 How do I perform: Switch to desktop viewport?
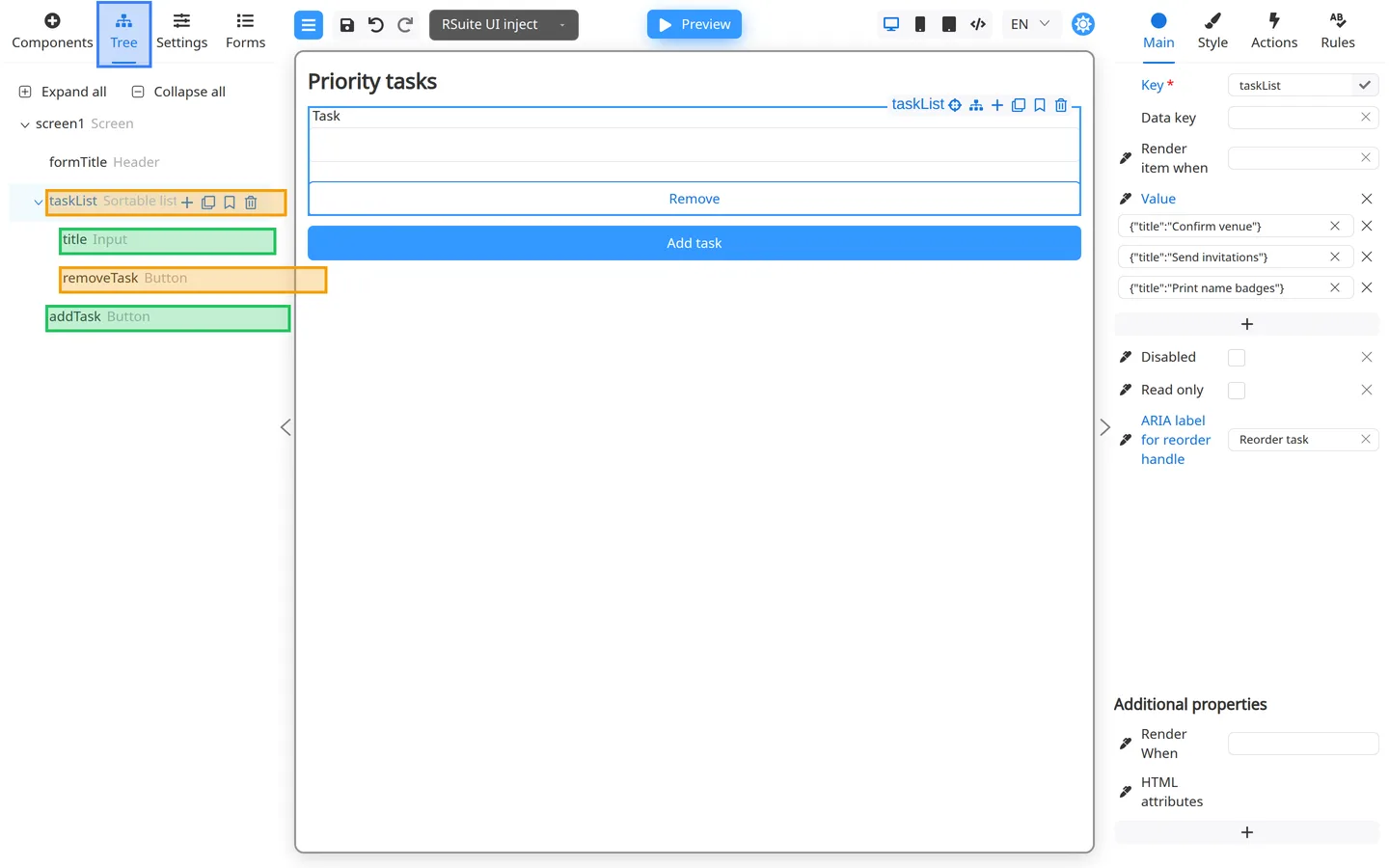pyautogui.click(x=891, y=24)
